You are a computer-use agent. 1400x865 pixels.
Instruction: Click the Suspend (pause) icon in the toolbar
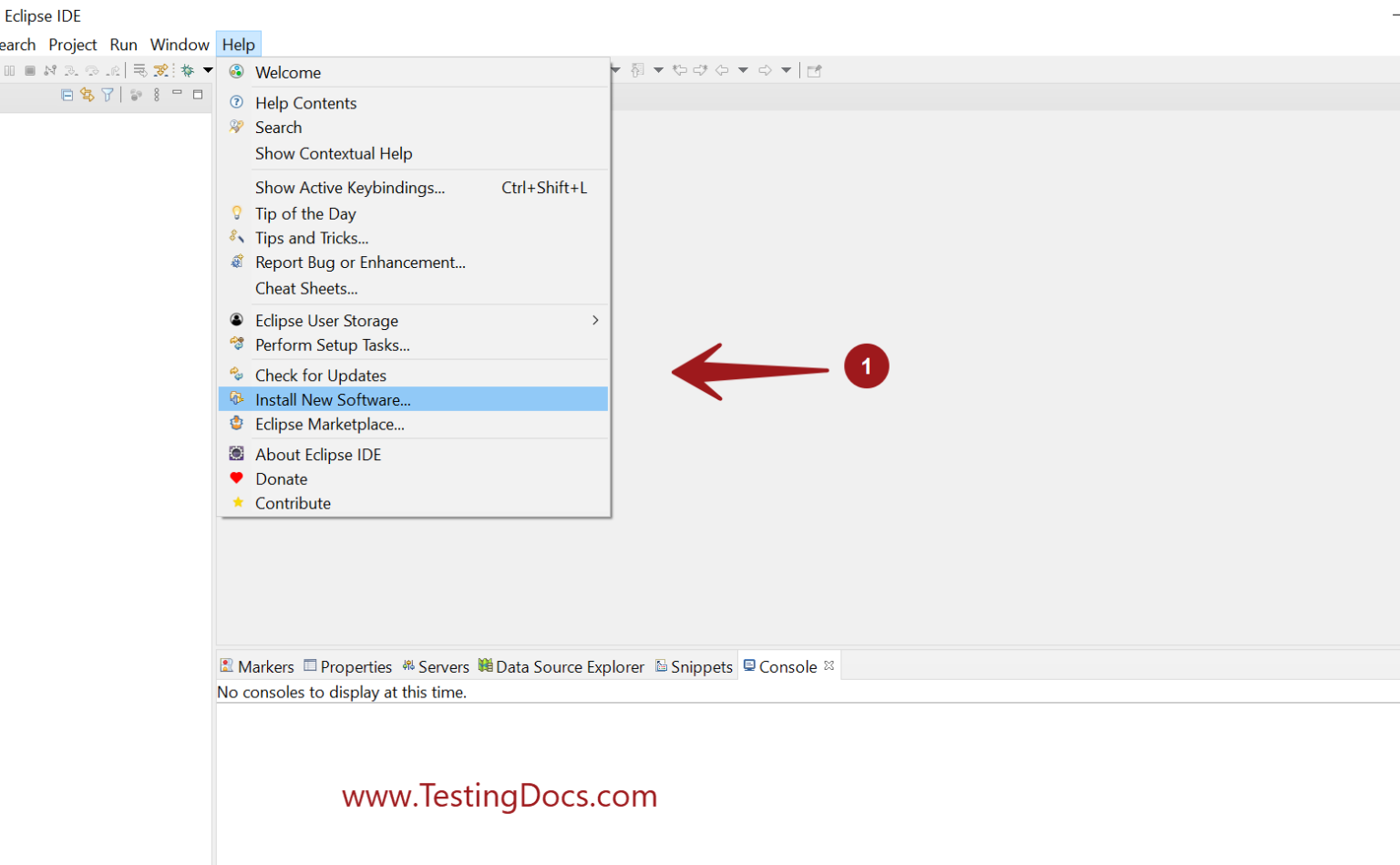click(x=9, y=70)
